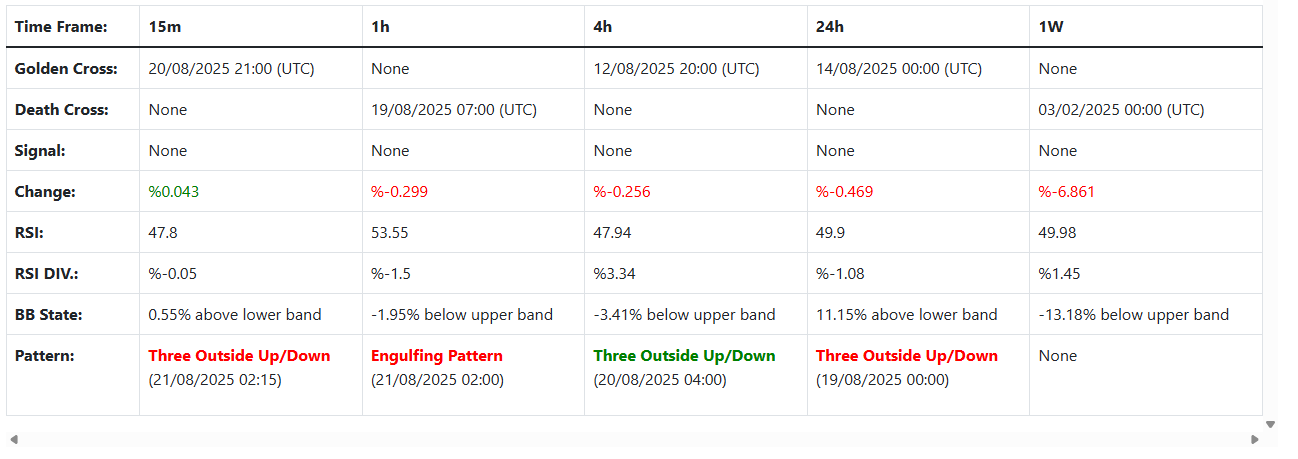Click the 24h Three Outside Up/Down pattern

click(907, 356)
